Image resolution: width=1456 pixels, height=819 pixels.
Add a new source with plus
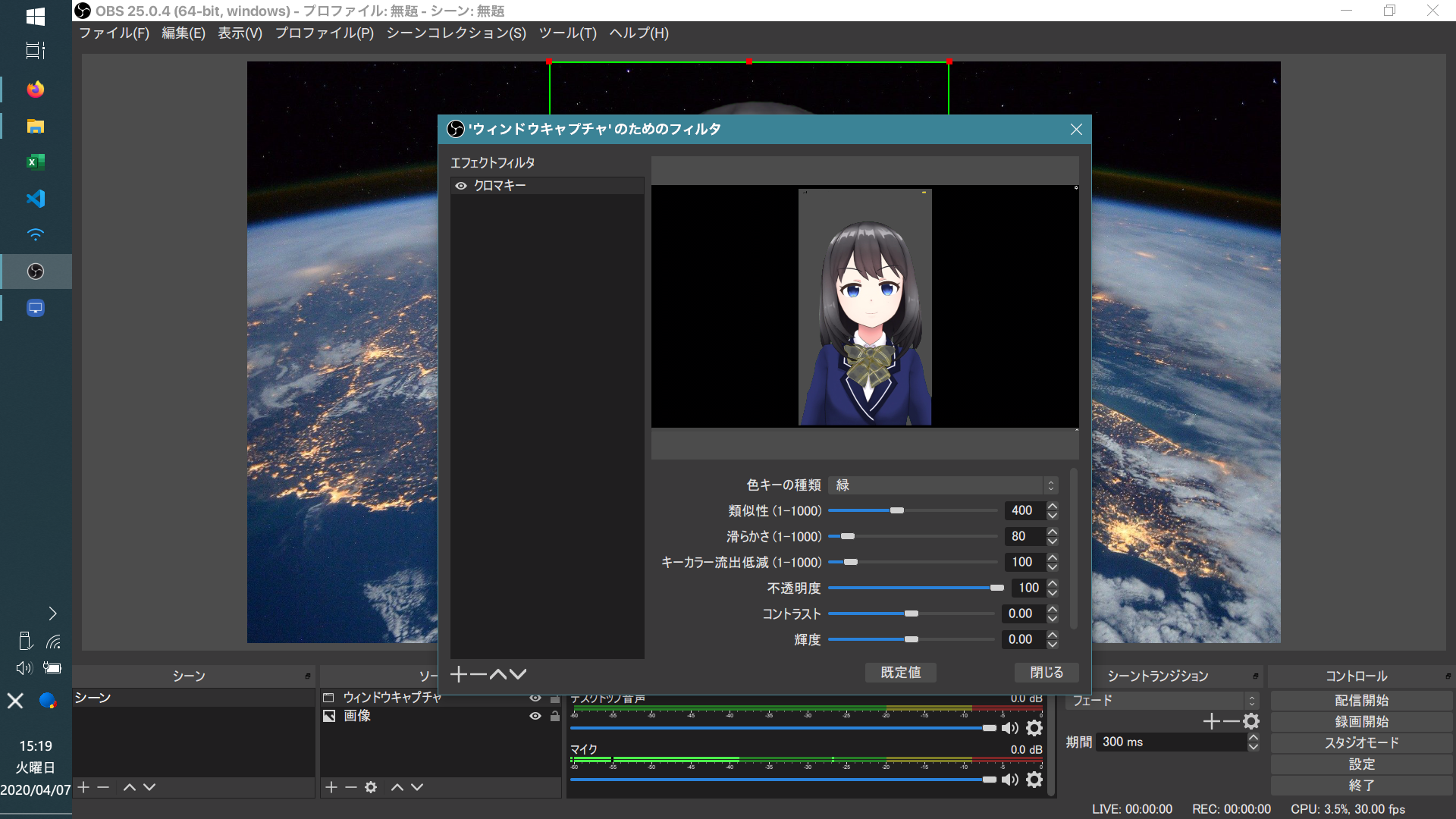pos(331,787)
